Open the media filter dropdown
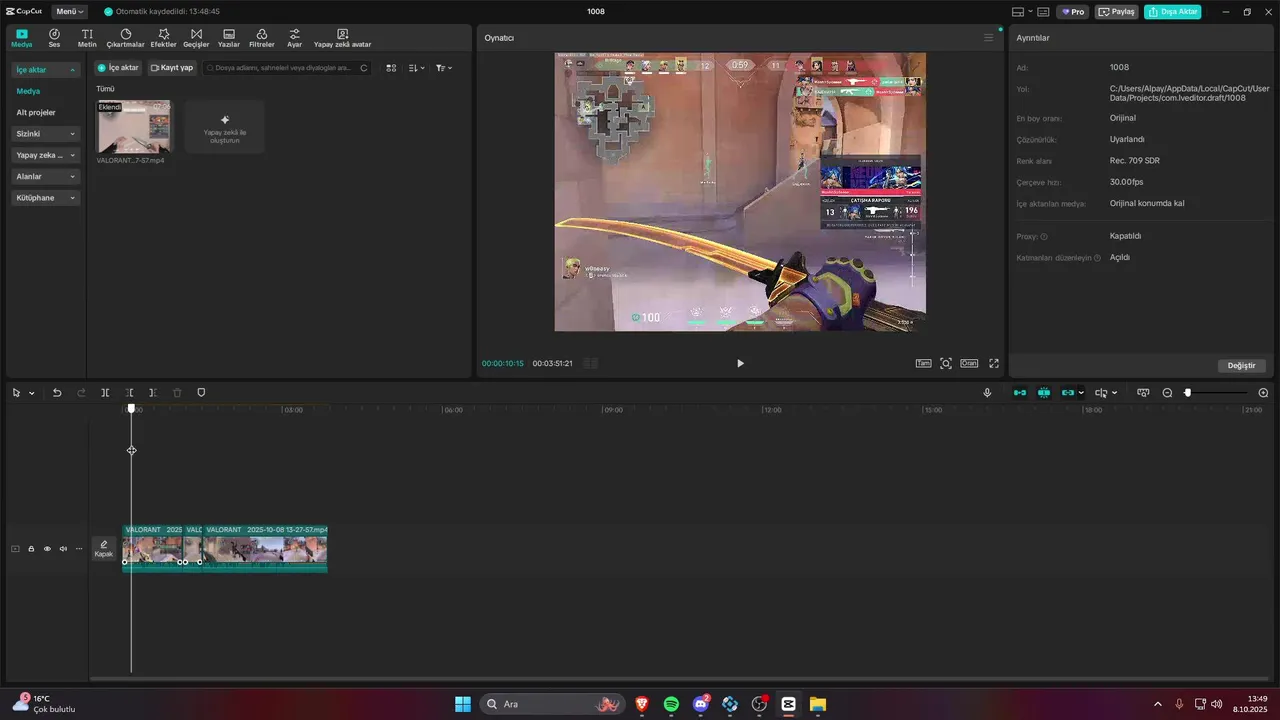This screenshot has width=1280, height=720. click(x=444, y=68)
